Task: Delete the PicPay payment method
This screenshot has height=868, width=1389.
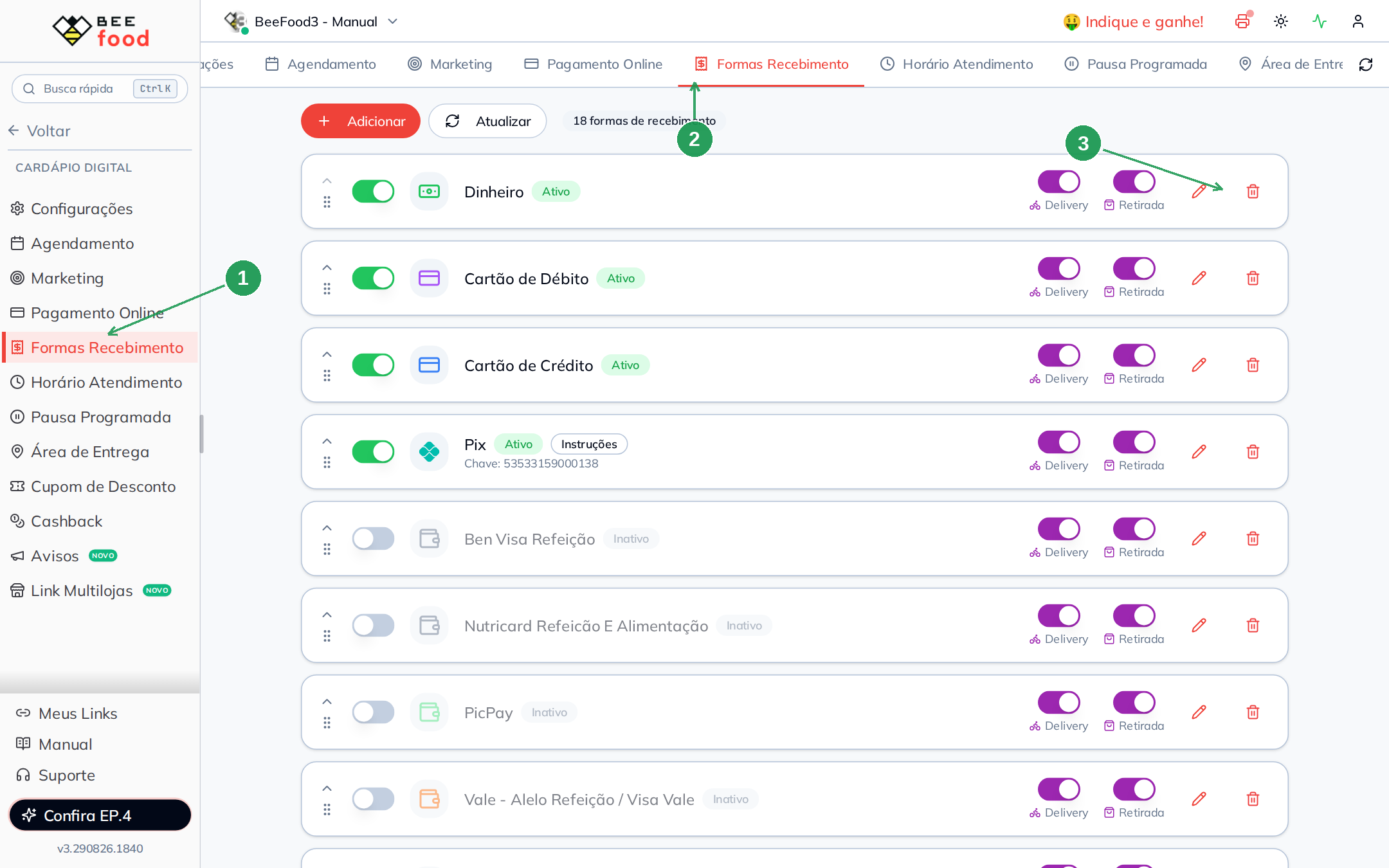Action: click(1253, 712)
